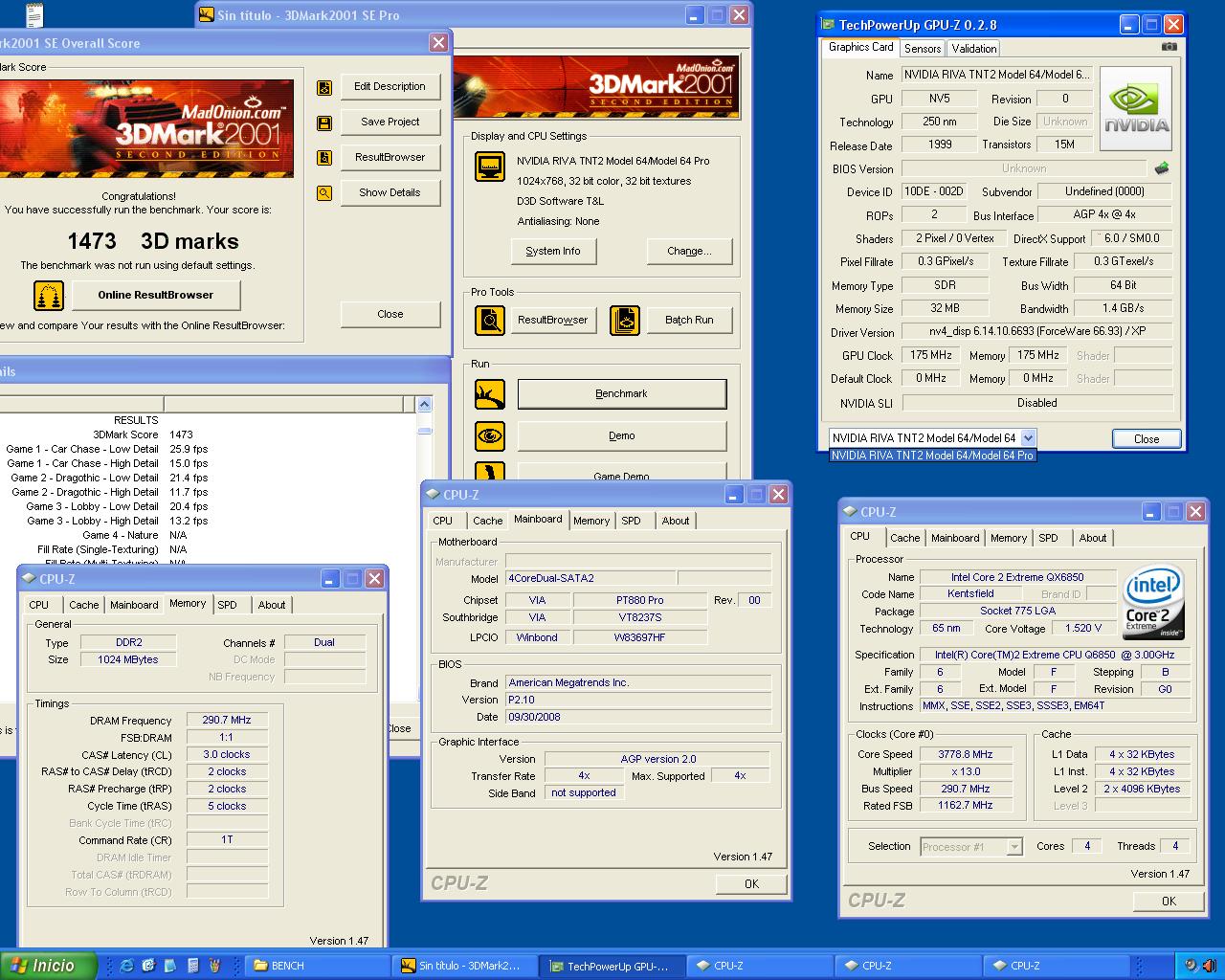Select NVIDIA RIVA TNT2 Model 64 Pro list entry
This screenshot has height=980, width=1225.
932,456
